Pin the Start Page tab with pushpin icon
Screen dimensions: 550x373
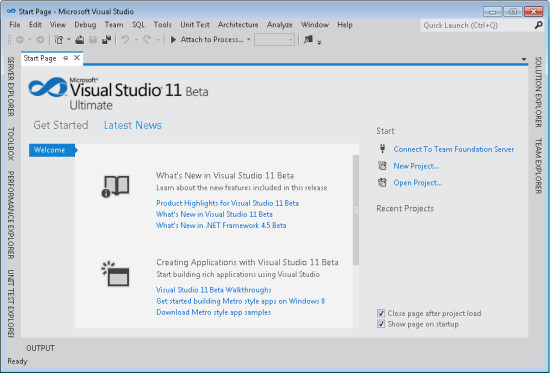pyautogui.click(x=66, y=58)
